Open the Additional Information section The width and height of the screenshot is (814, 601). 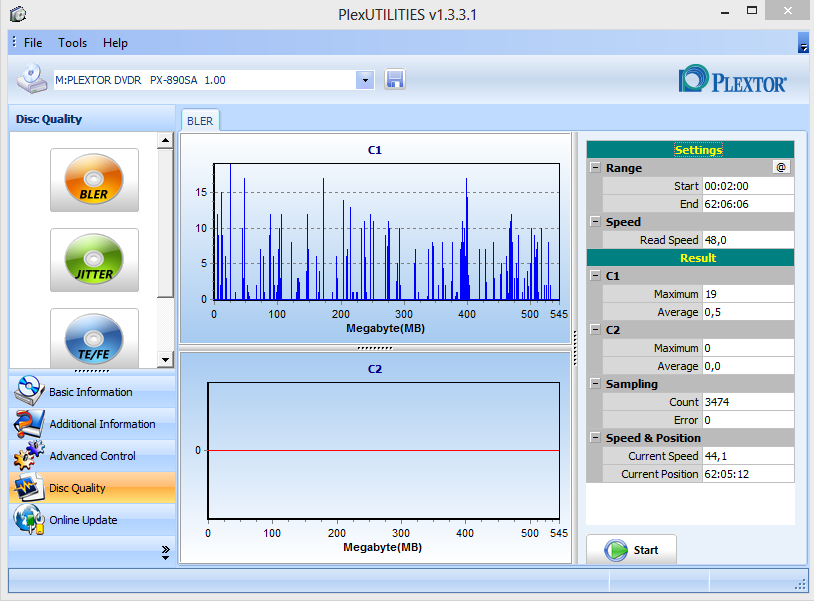(x=92, y=424)
